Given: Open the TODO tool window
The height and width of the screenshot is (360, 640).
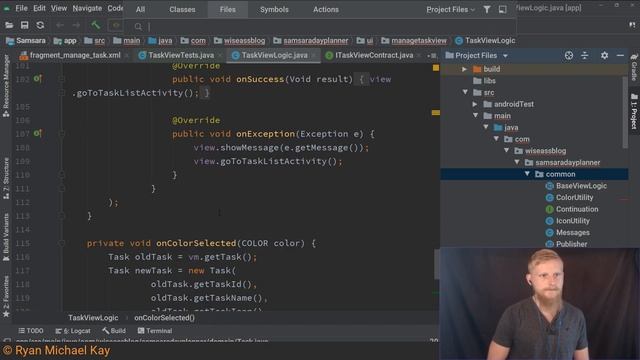Looking at the screenshot, I should click(x=31, y=331).
